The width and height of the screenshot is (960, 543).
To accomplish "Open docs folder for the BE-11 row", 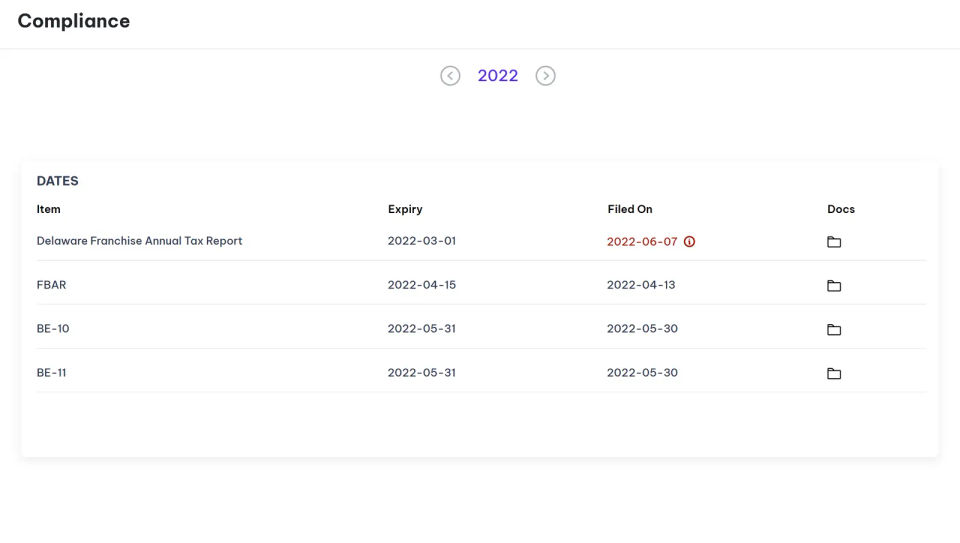I will click(834, 373).
